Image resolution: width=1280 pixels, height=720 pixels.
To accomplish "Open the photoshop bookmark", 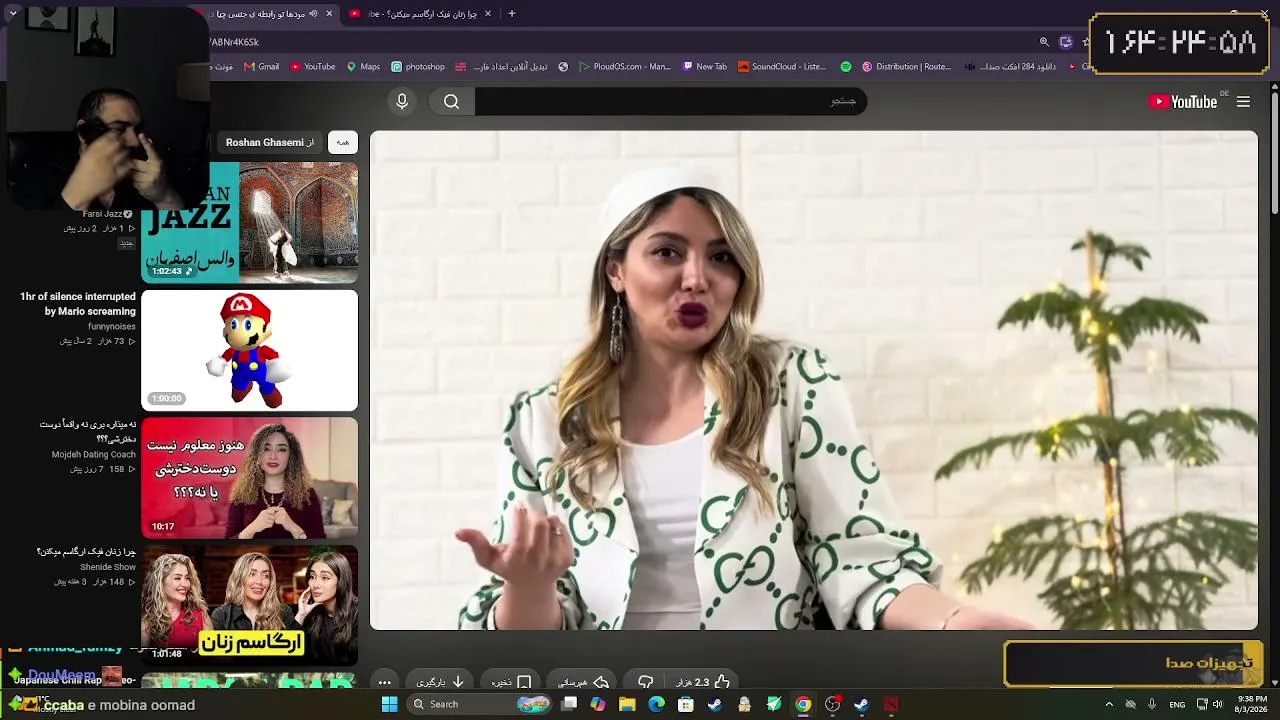I will [x=418, y=67].
